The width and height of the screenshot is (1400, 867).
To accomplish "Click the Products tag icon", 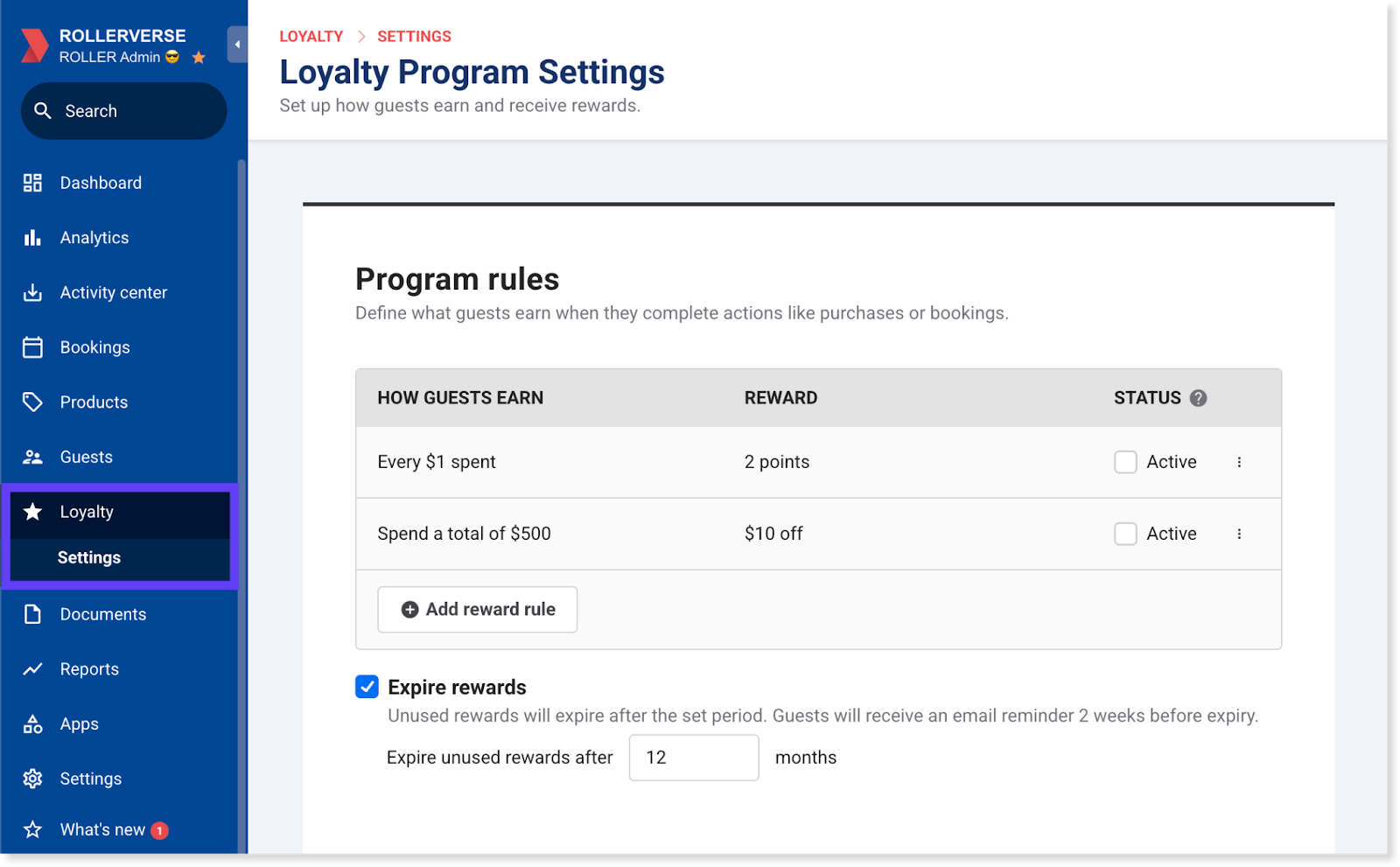I will [x=32, y=402].
